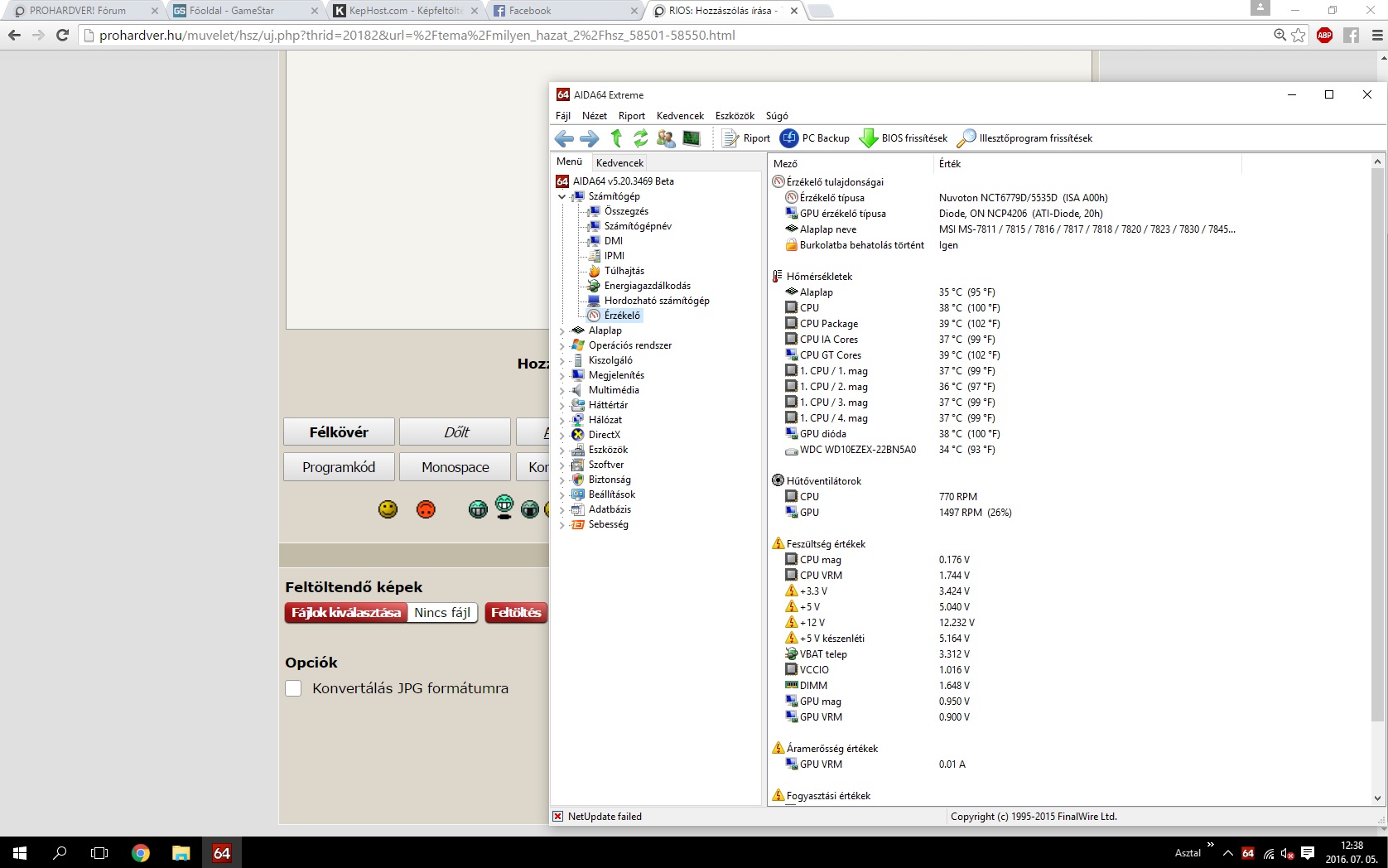
Task: Switch to the Facebook browser tab
Action: [x=566, y=11]
